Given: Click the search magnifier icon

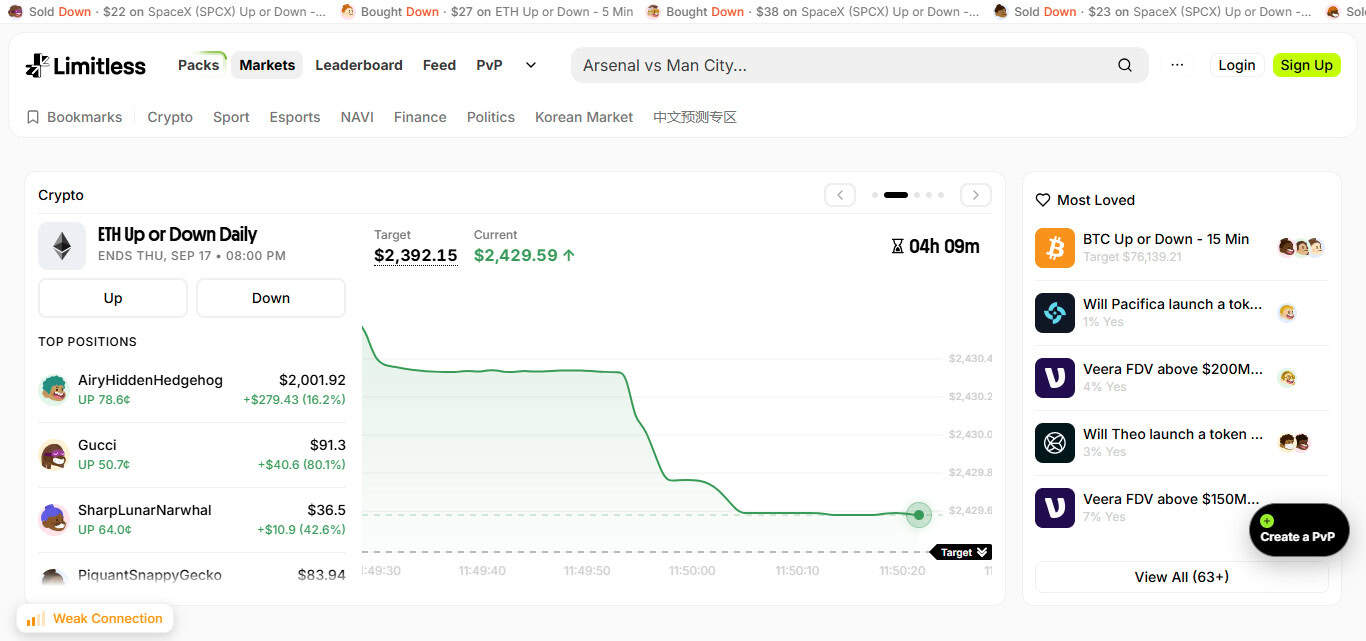Looking at the screenshot, I should (x=1125, y=65).
